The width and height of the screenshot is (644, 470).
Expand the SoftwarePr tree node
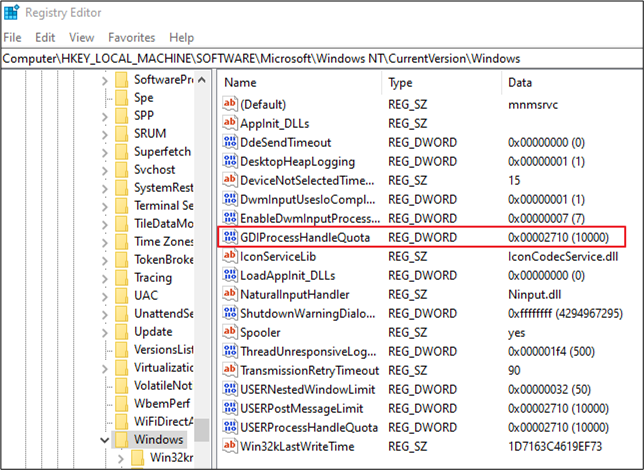click(x=105, y=81)
